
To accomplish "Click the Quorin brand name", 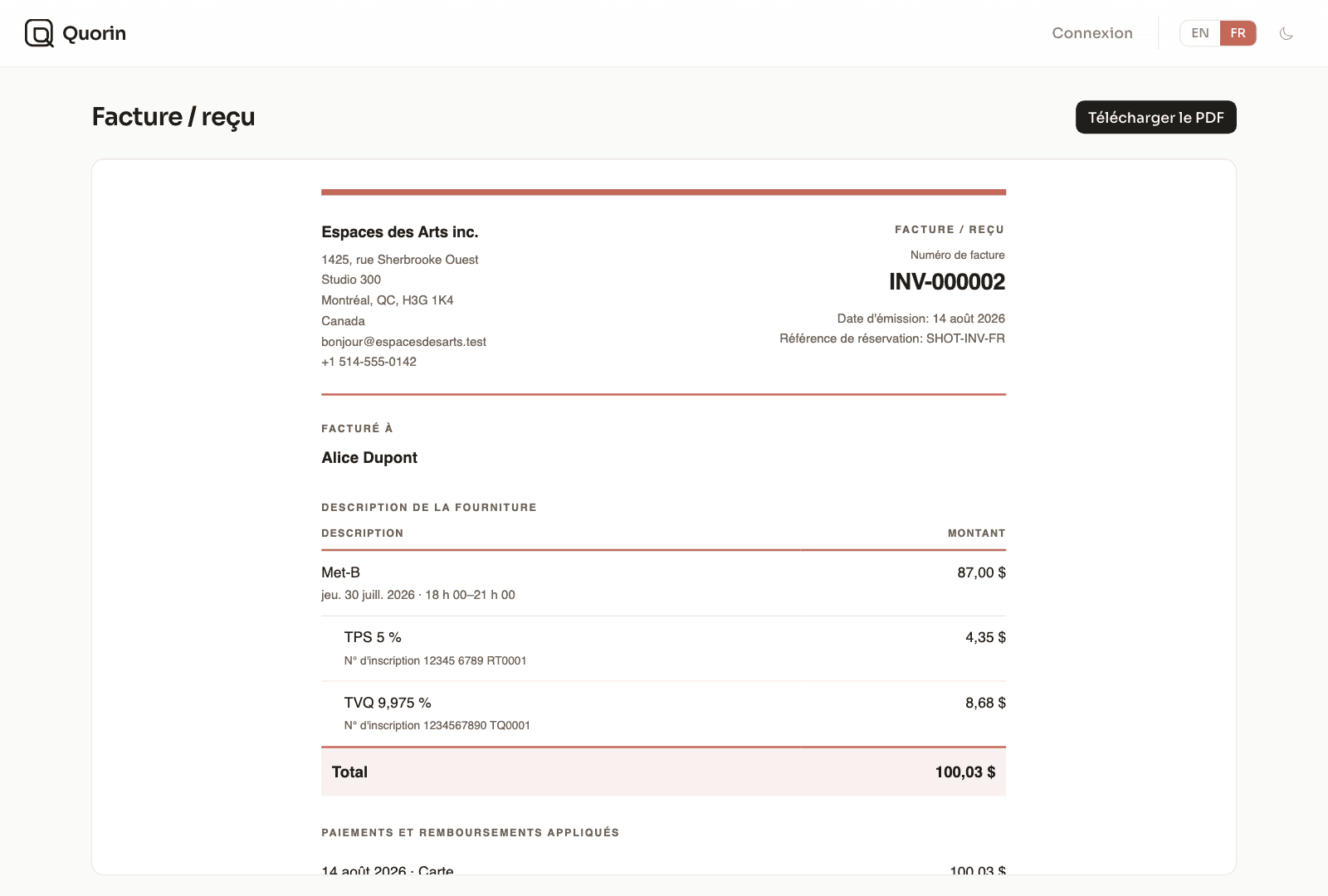I will pyautogui.click(x=95, y=33).
